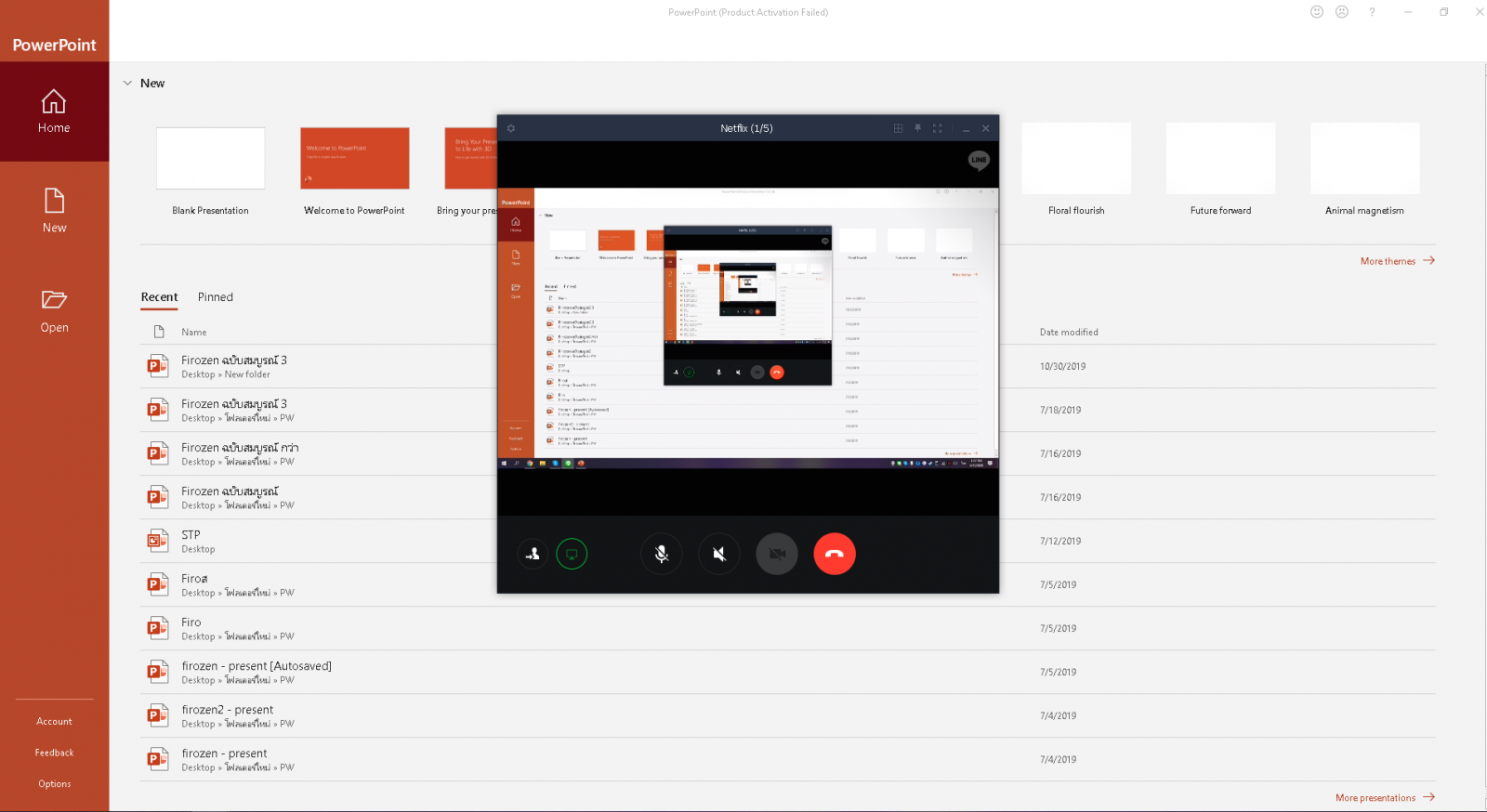Sort by the Date modified column header
Image resolution: width=1487 pixels, height=812 pixels.
tap(1069, 333)
